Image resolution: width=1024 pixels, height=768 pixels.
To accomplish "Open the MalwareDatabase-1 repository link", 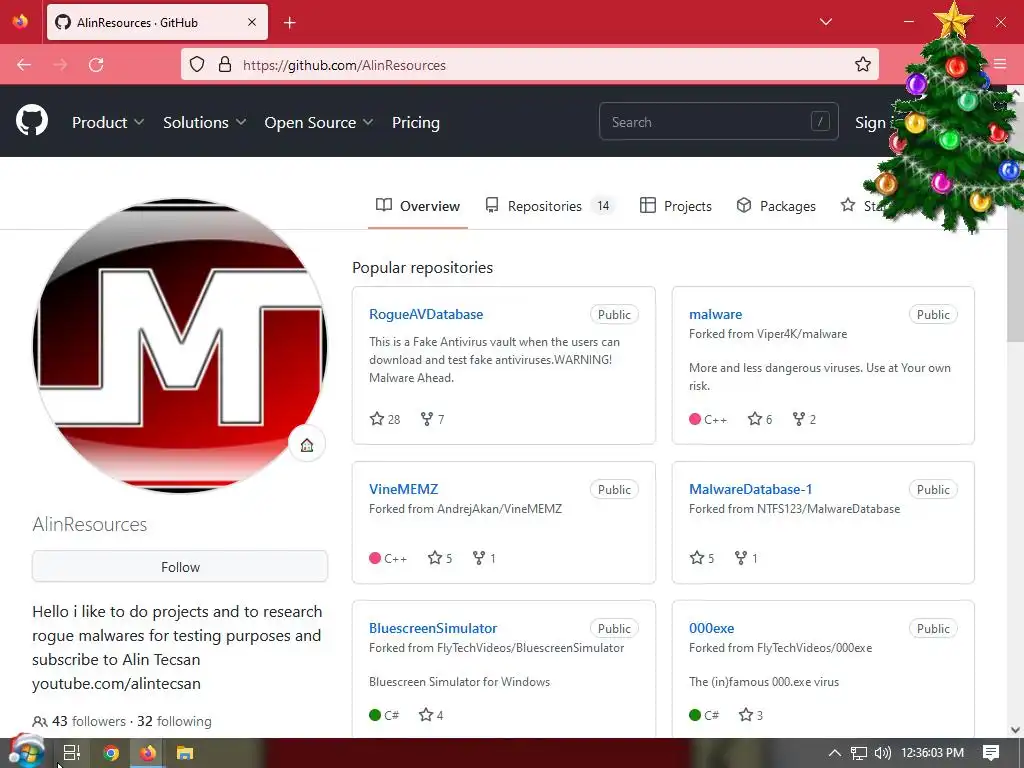I will [750, 489].
